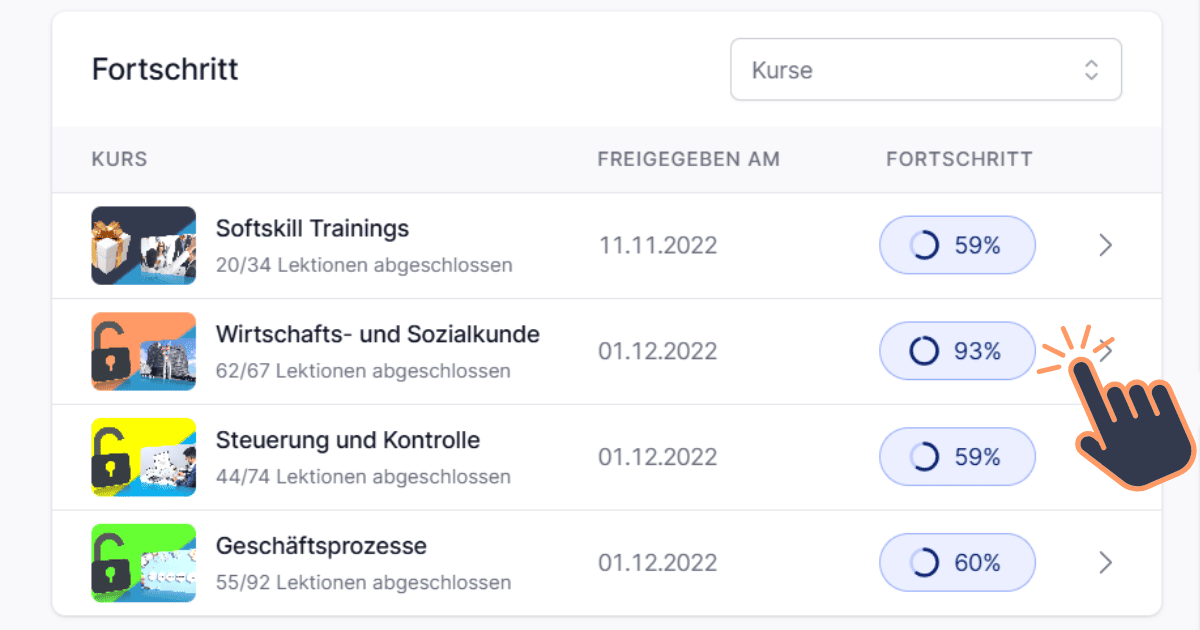The image size is (1200, 630).
Task: Click the yellow Steuerung und Kontrolle thumbnail
Action: pyautogui.click(x=144, y=458)
